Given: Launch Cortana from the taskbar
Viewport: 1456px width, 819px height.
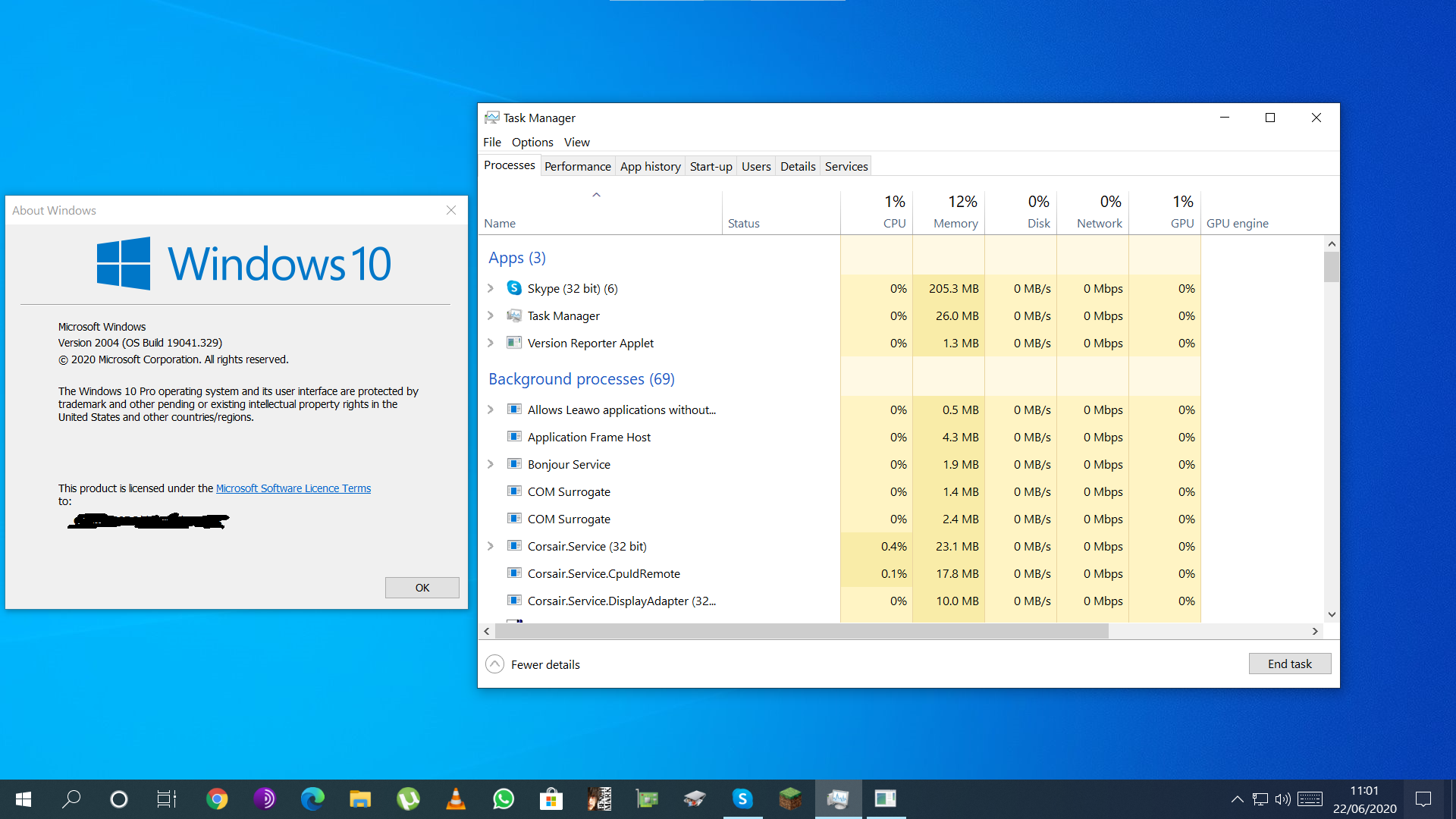Looking at the screenshot, I should [x=119, y=799].
